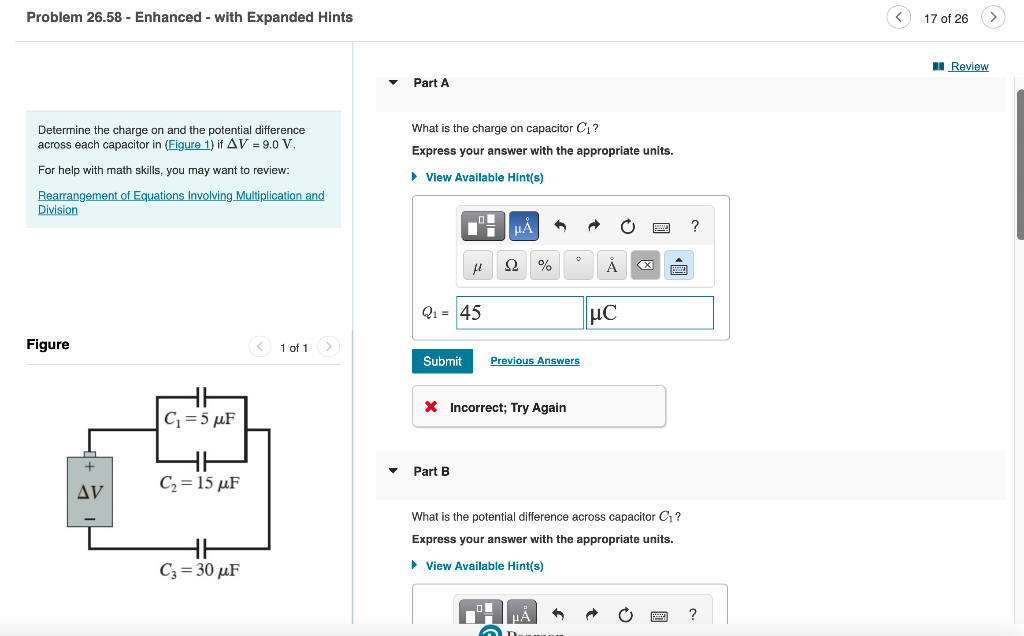This screenshot has width=1024, height=636.
Task: Insert the μ symbol into the answer
Action: [x=477, y=265]
